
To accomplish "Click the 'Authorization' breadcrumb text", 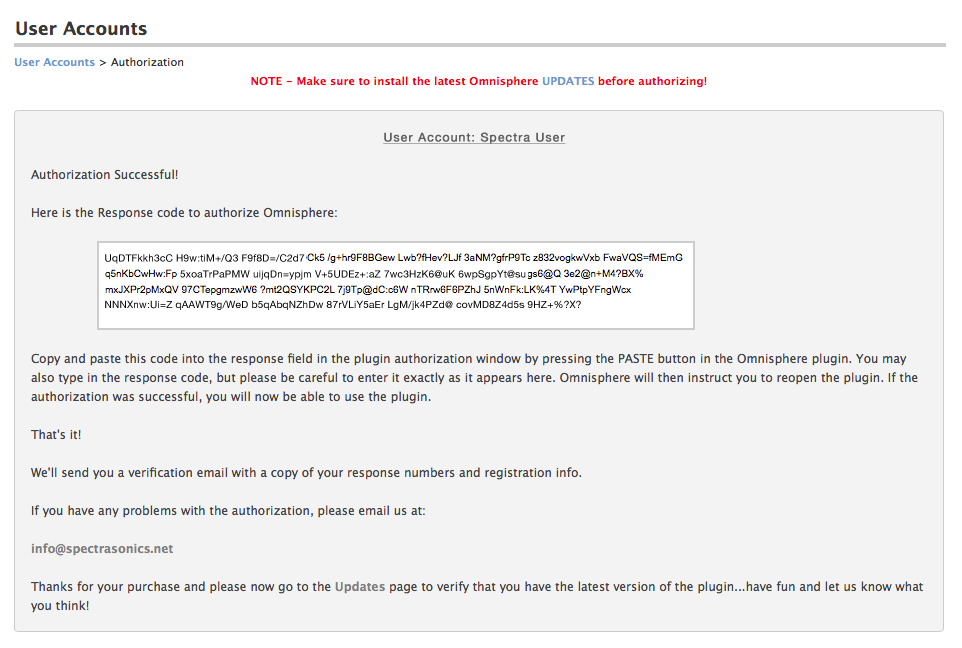I will click(x=147, y=62).
